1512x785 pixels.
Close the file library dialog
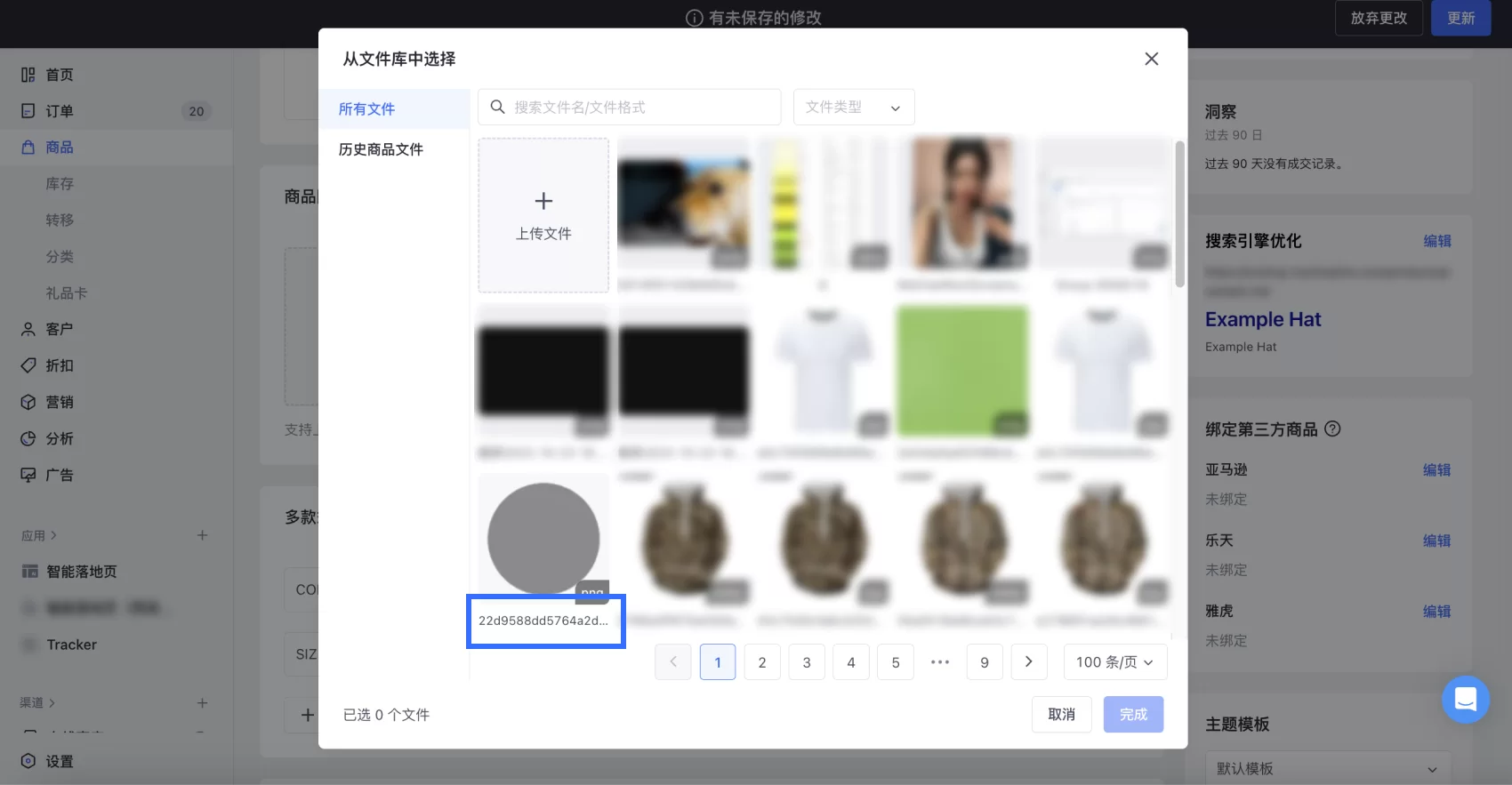(x=1151, y=59)
